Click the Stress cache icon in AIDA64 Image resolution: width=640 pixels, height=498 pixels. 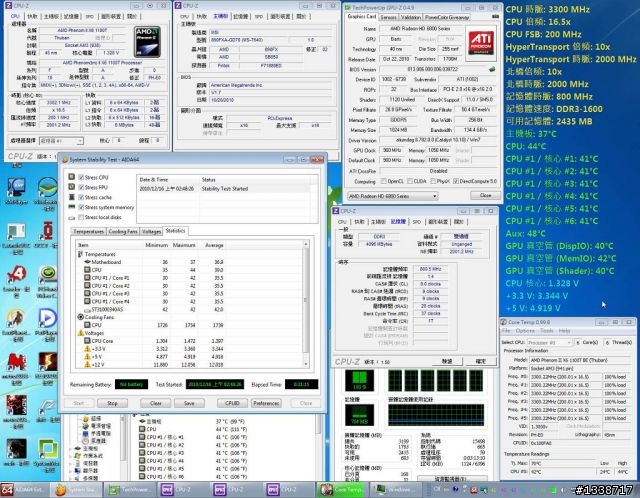(71, 197)
